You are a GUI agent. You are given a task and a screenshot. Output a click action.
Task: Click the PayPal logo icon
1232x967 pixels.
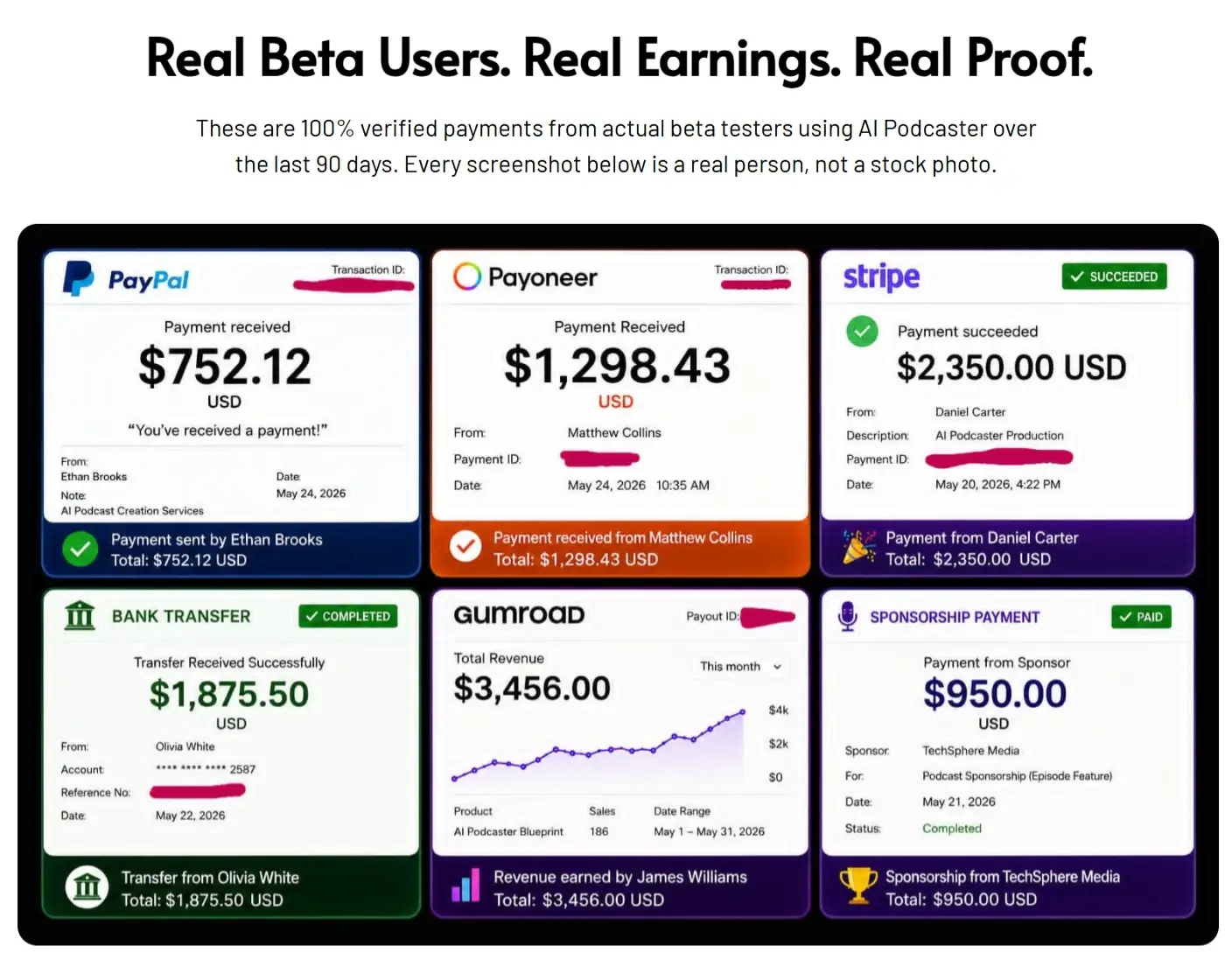(79, 278)
